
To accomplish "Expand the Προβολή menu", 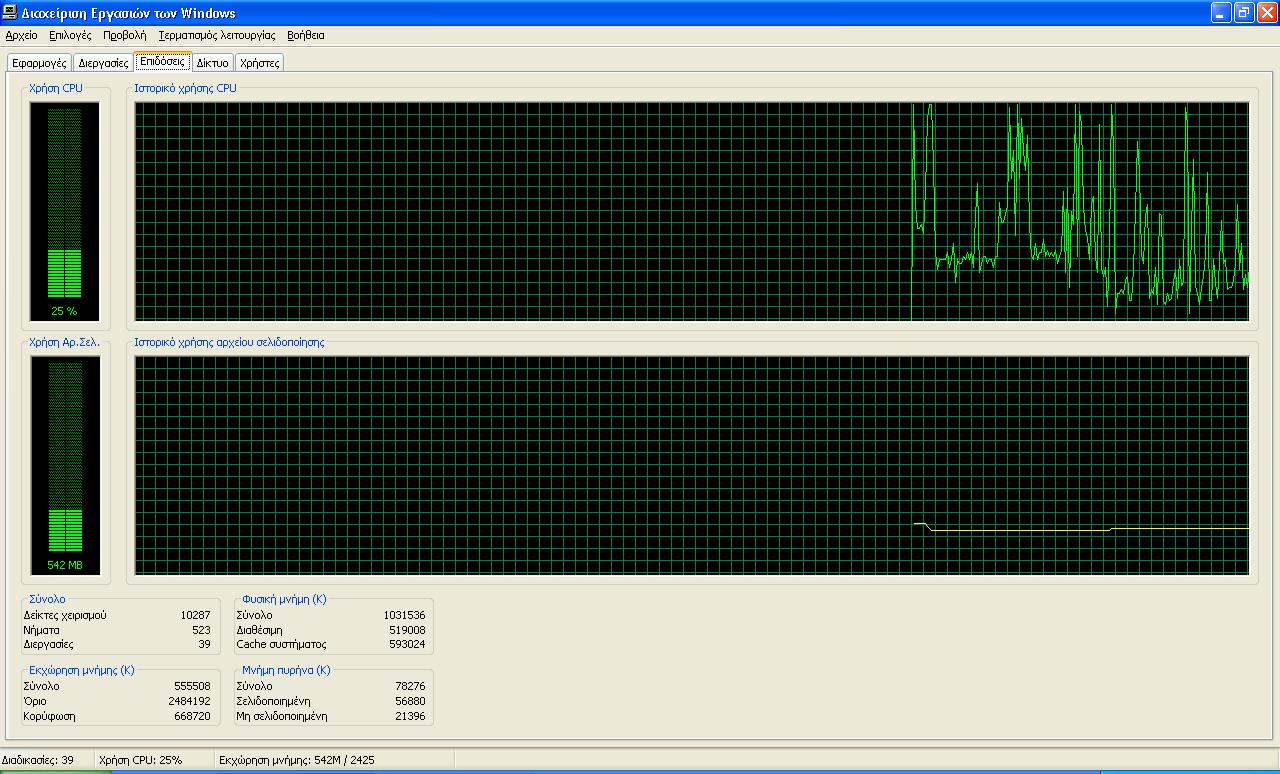I will pyautogui.click(x=124, y=35).
